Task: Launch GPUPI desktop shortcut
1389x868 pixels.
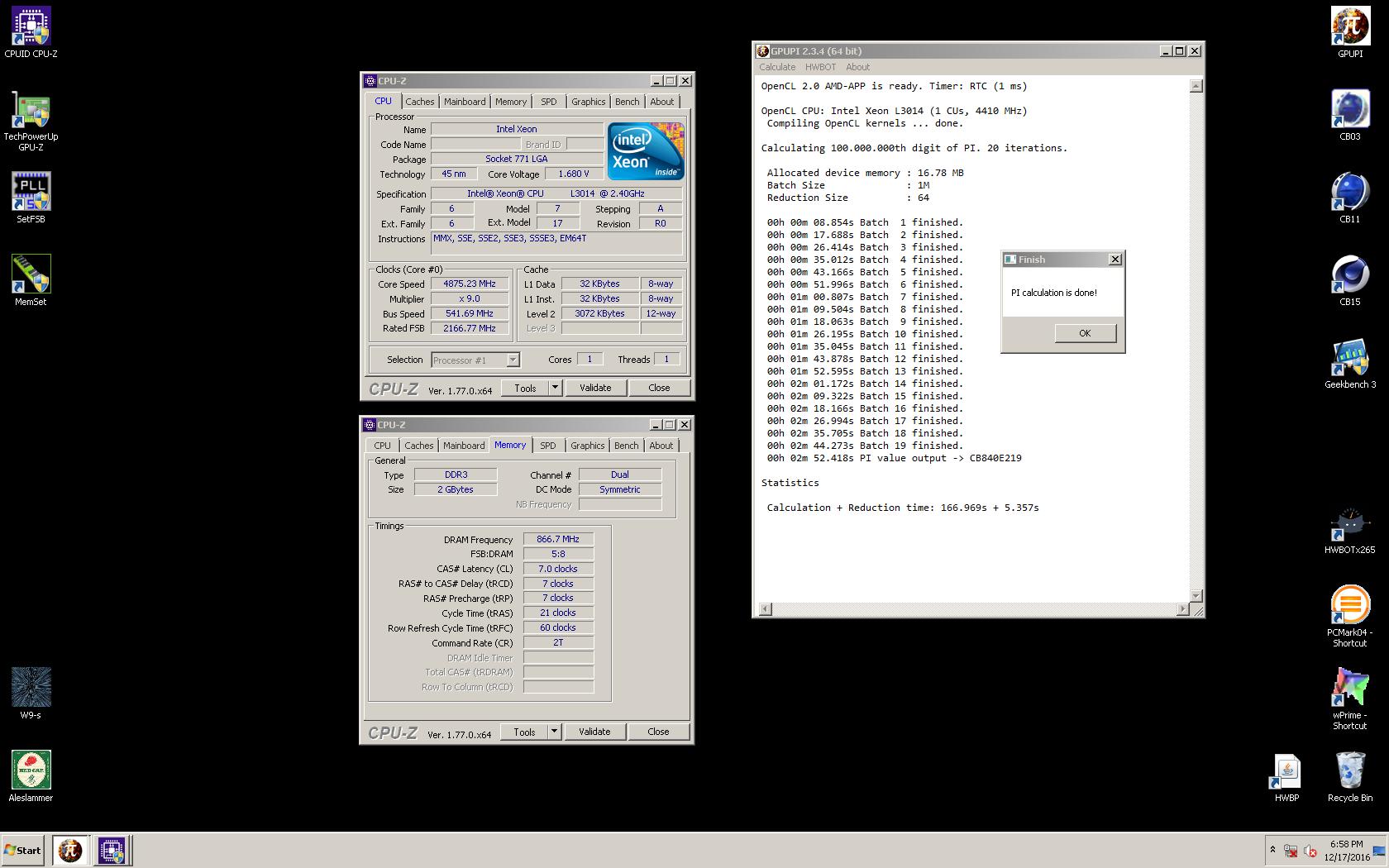Action: (x=1350, y=33)
